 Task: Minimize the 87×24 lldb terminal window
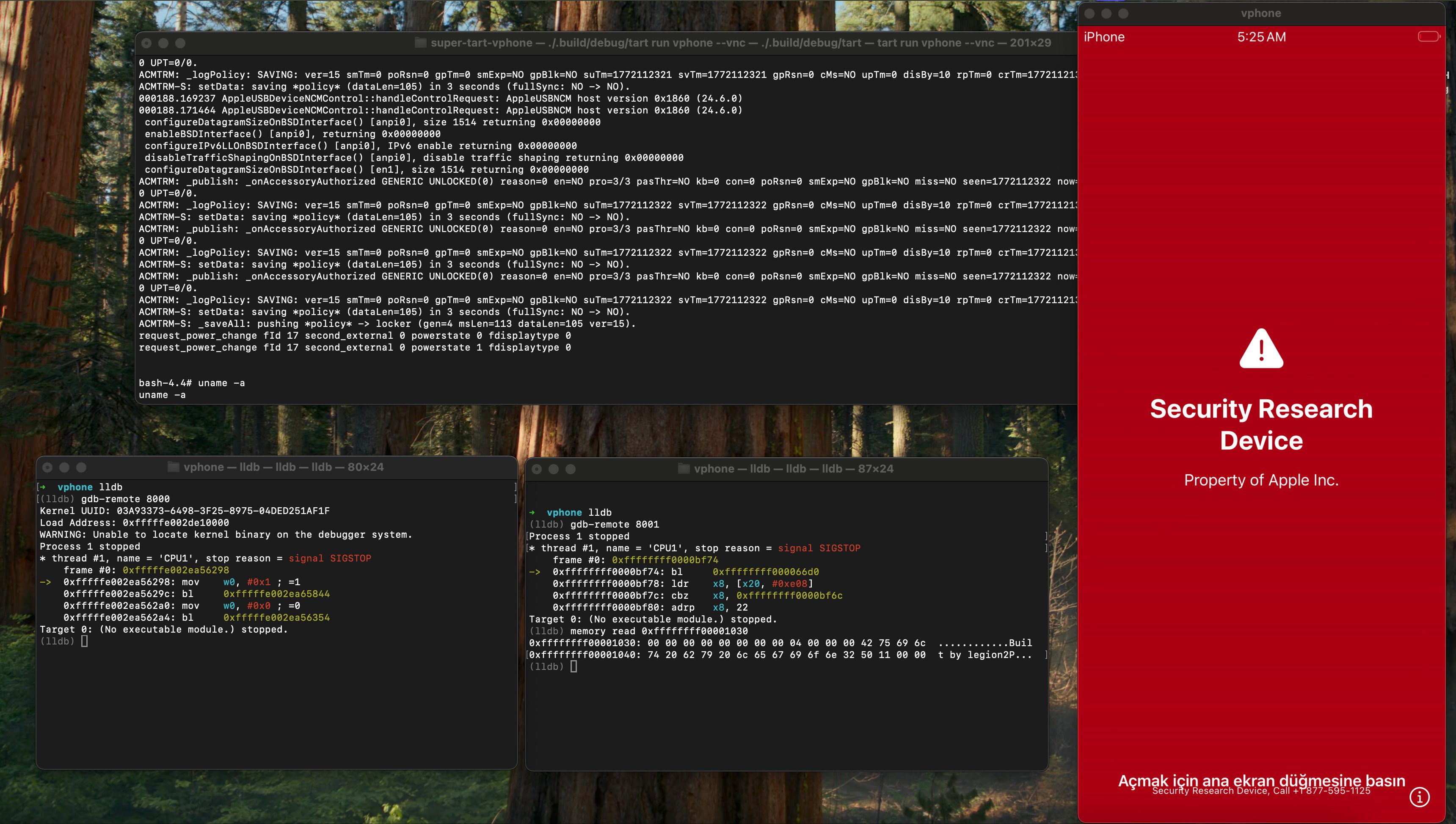[x=554, y=469]
